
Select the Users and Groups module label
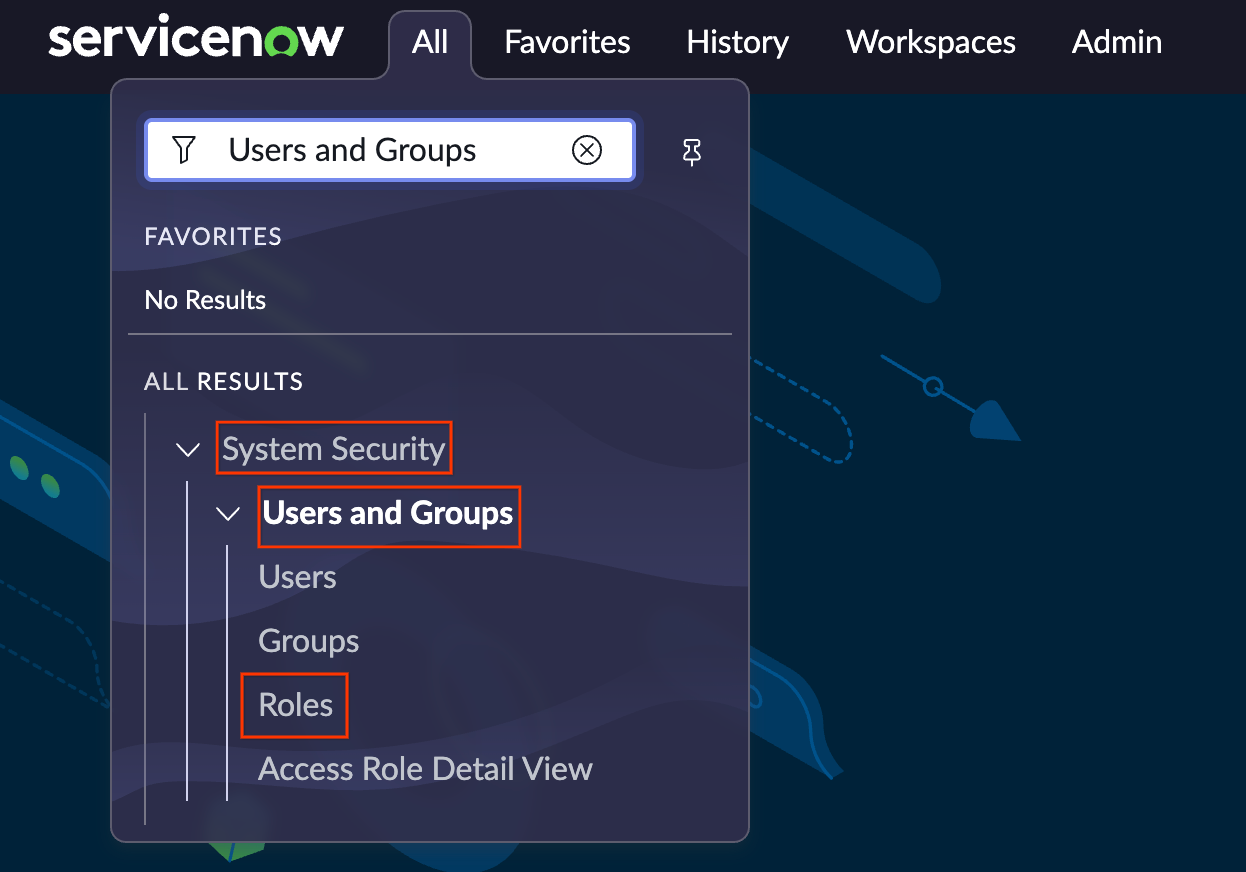click(x=388, y=514)
